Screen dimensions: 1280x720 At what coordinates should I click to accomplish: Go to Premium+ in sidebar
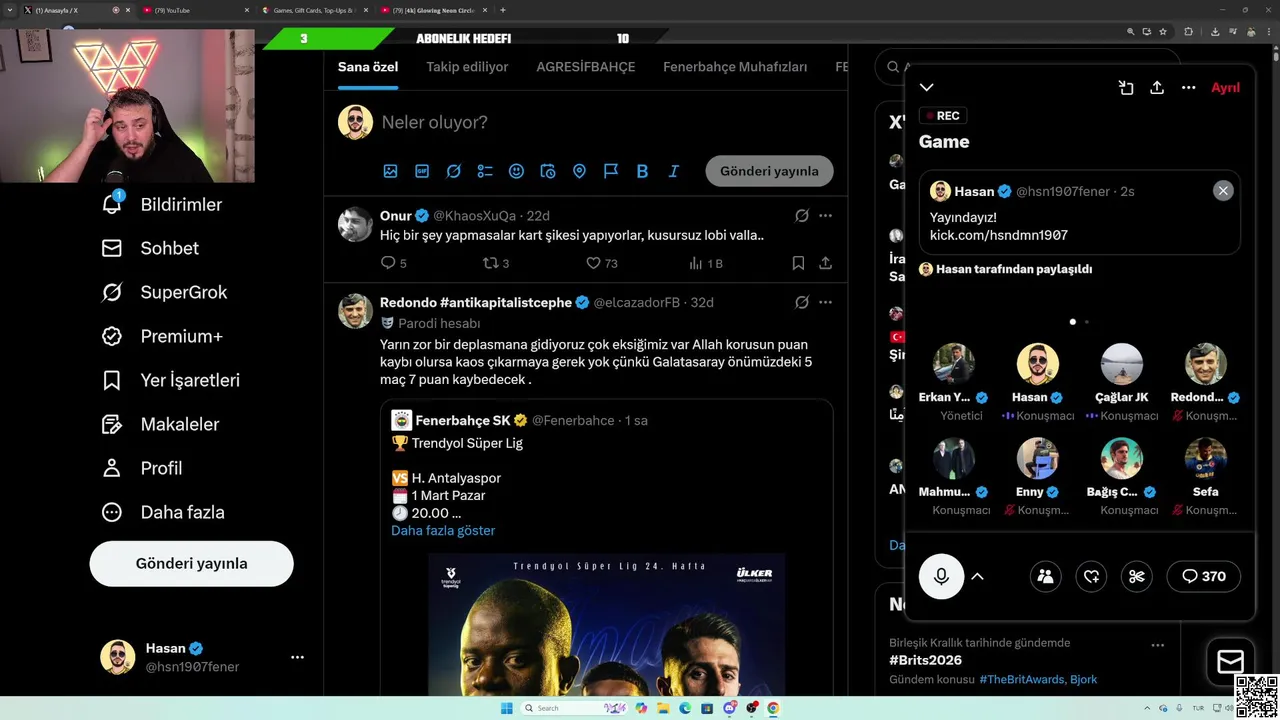tap(161, 336)
